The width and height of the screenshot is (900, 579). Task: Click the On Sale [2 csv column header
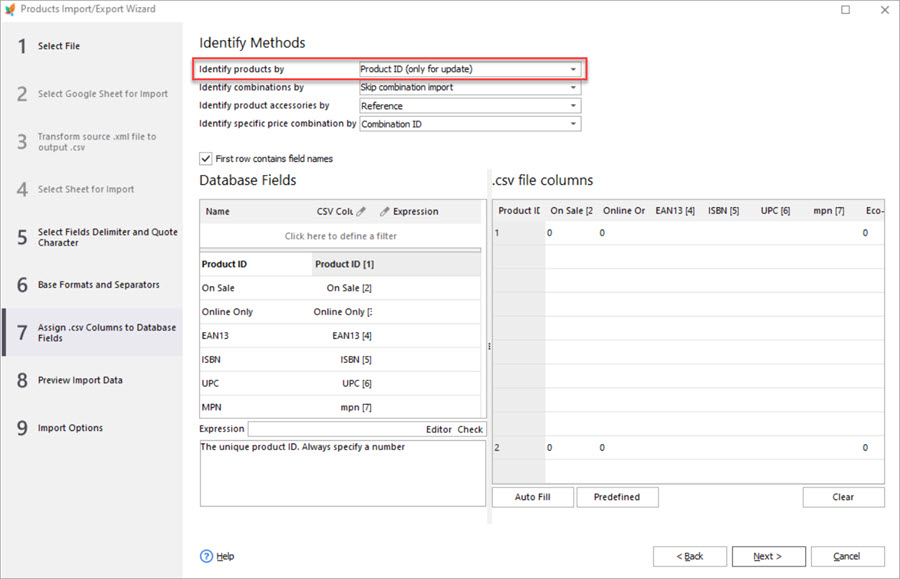(571, 211)
